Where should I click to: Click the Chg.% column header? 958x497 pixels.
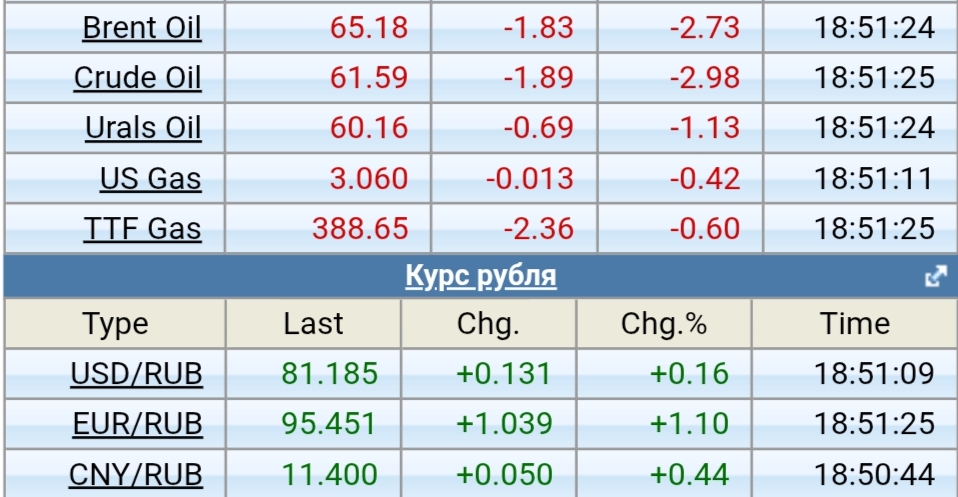664,323
